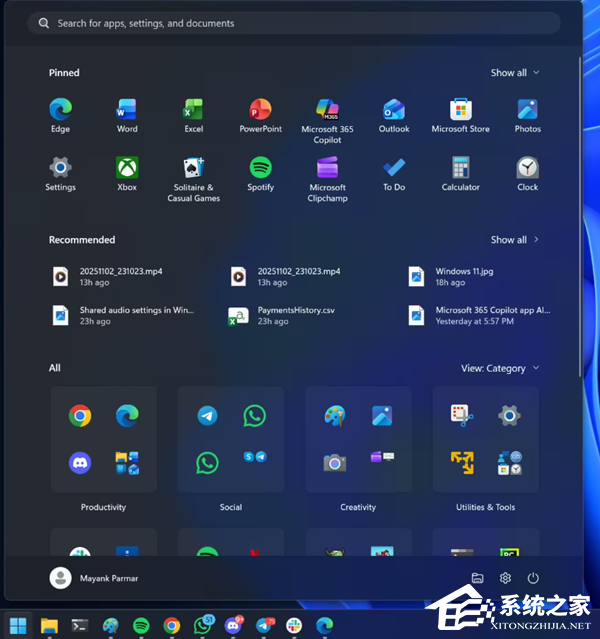The image size is (600, 639).
Task: Open Excel from the Pinned section
Action: 194,116
